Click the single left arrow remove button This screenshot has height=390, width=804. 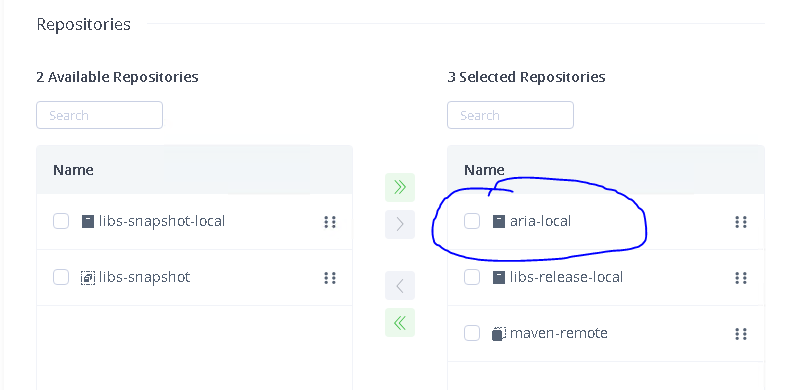400,285
